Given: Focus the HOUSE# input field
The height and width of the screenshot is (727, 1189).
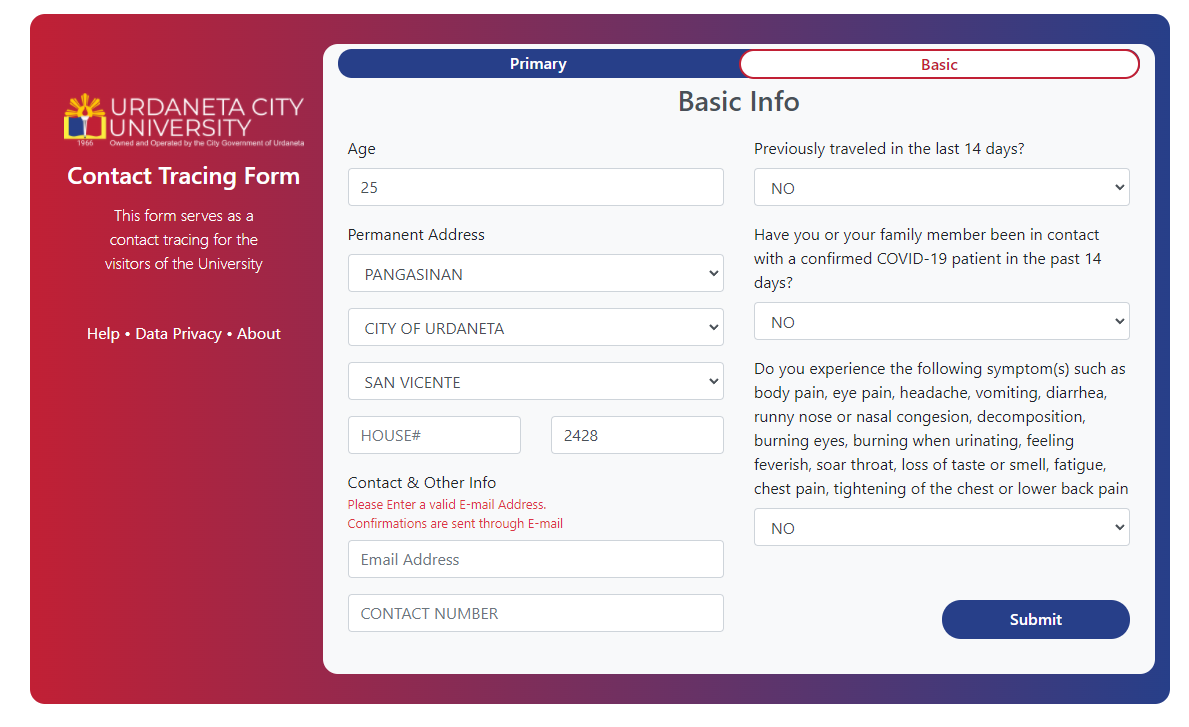Looking at the screenshot, I should point(434,436).
